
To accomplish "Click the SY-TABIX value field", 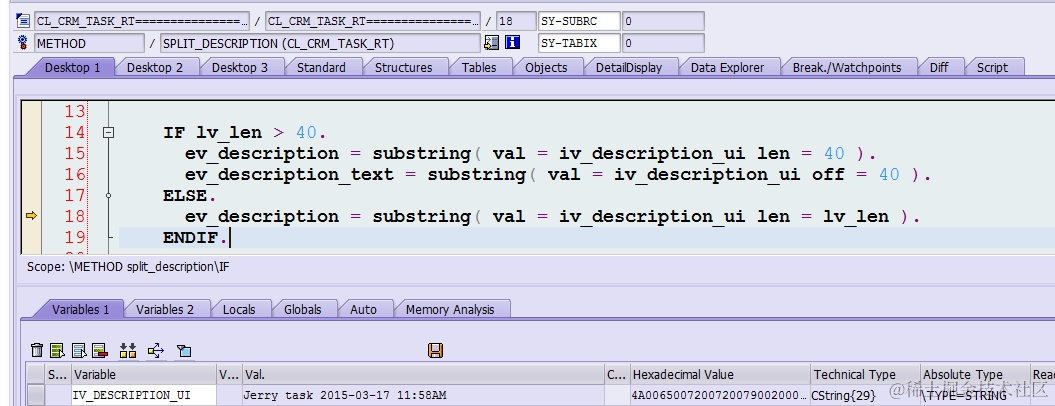I will (663, 43).
